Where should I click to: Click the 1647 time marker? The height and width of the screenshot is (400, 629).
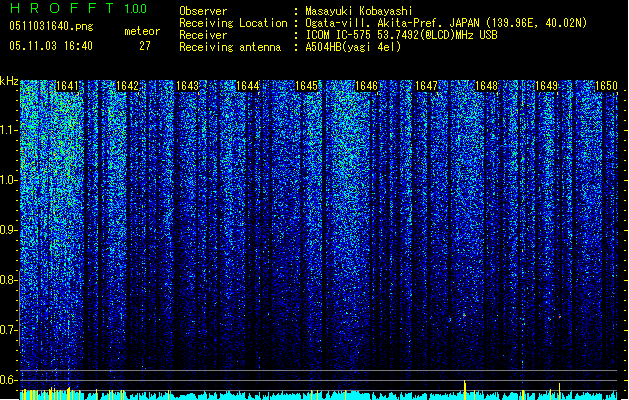point(426,86)
